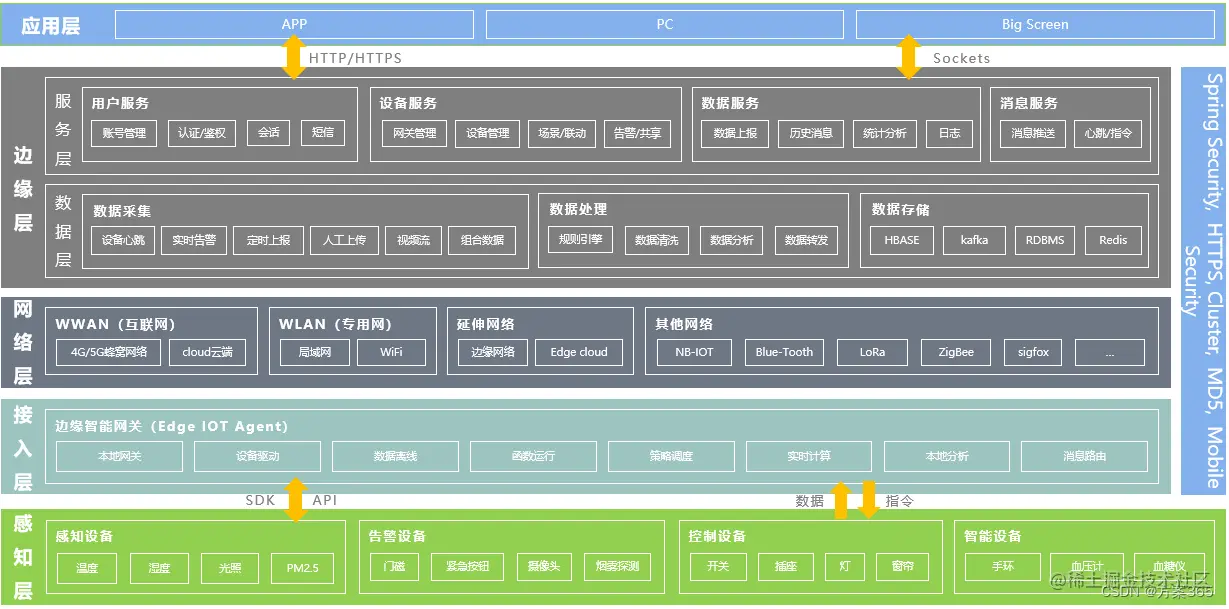Click the Sockets arrow above Big Screen
This screenshot has height=609, width=1229.
[908, 57]
